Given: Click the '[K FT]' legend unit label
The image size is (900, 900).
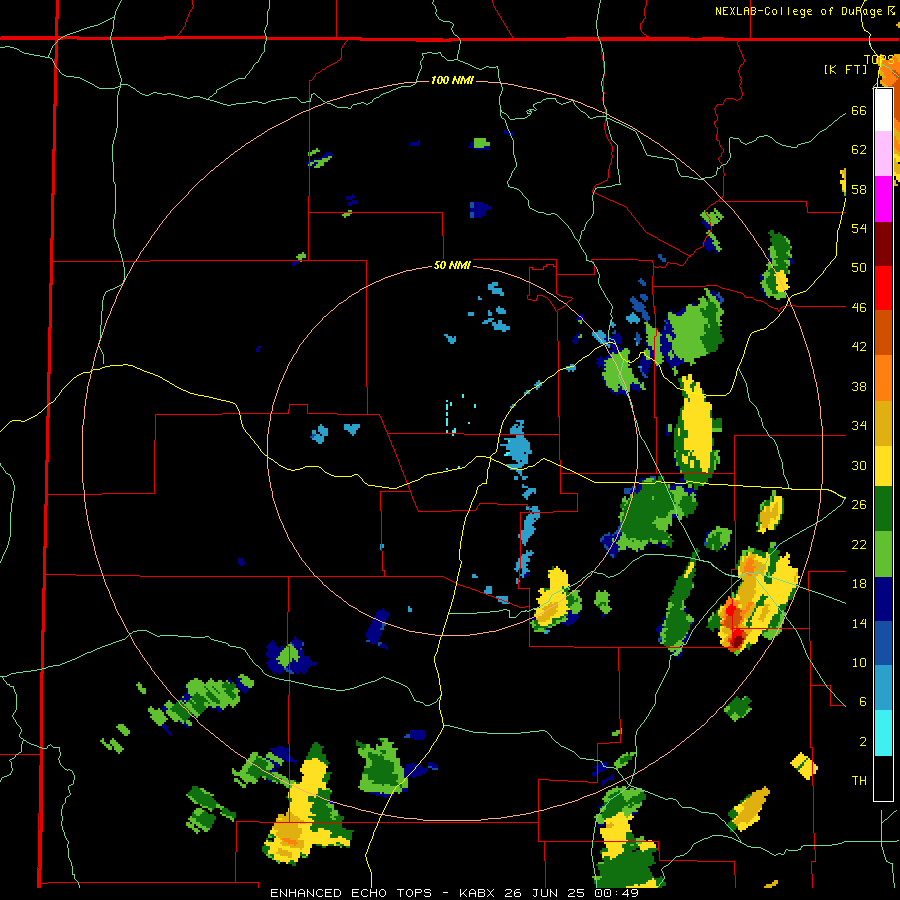Looking at the screenshot, I should point(845,69).
